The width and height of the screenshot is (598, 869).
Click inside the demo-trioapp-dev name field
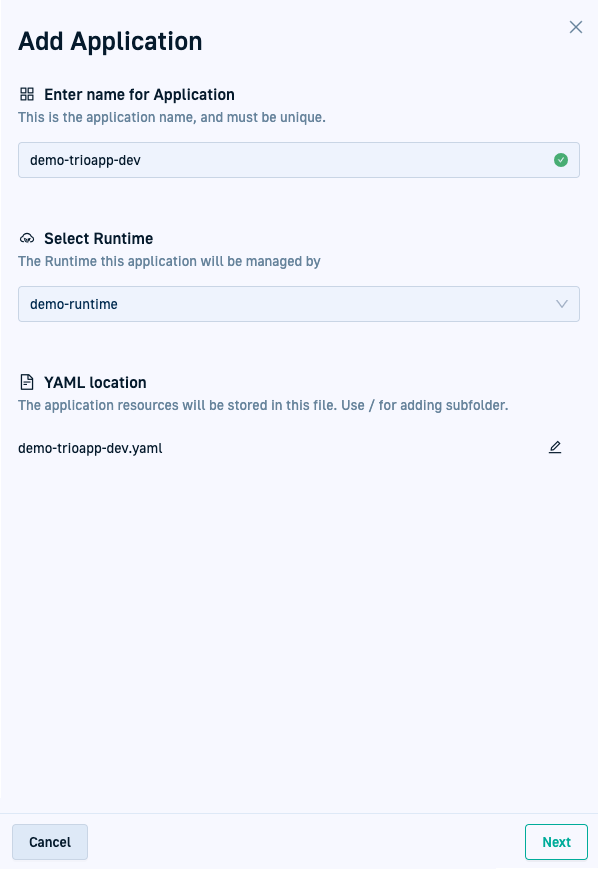pyautogui.click(x=299, y=160)
